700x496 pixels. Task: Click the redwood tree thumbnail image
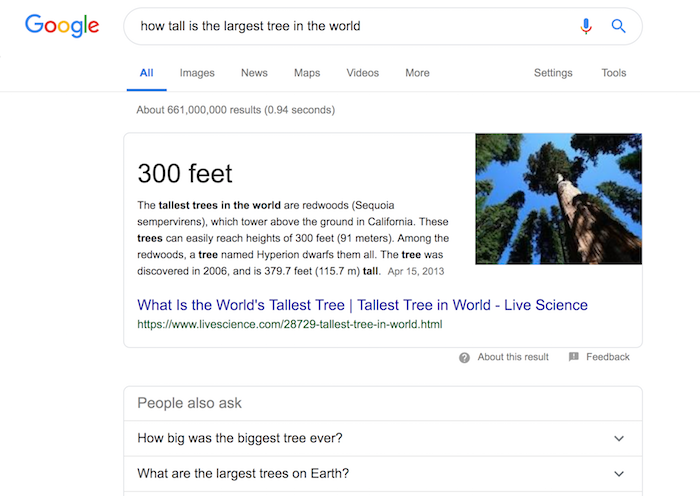[558, 199]
